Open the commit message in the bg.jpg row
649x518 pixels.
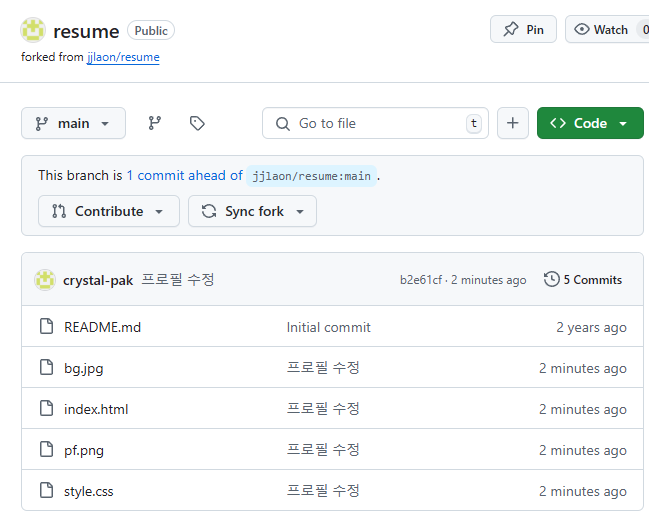coord(323,368)
